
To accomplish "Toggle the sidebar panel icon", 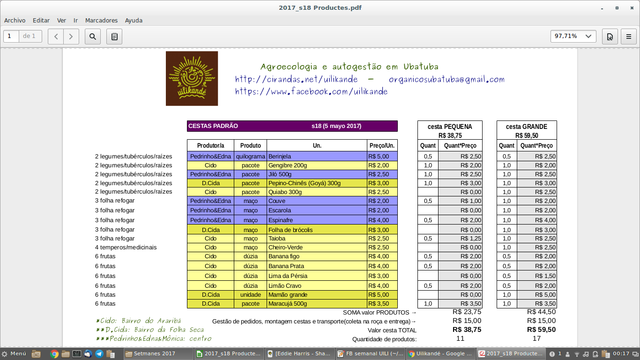I will click(115, 36).
